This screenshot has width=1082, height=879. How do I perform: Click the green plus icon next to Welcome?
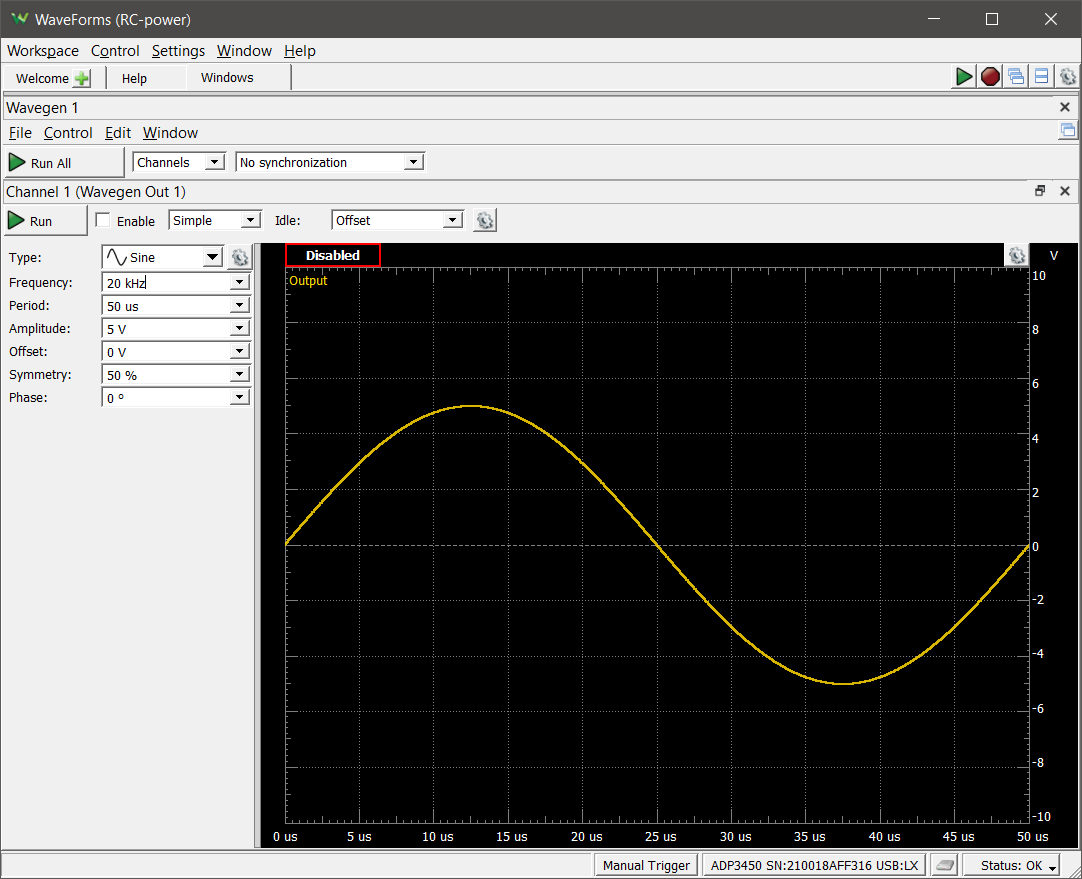tap(81, 78)
